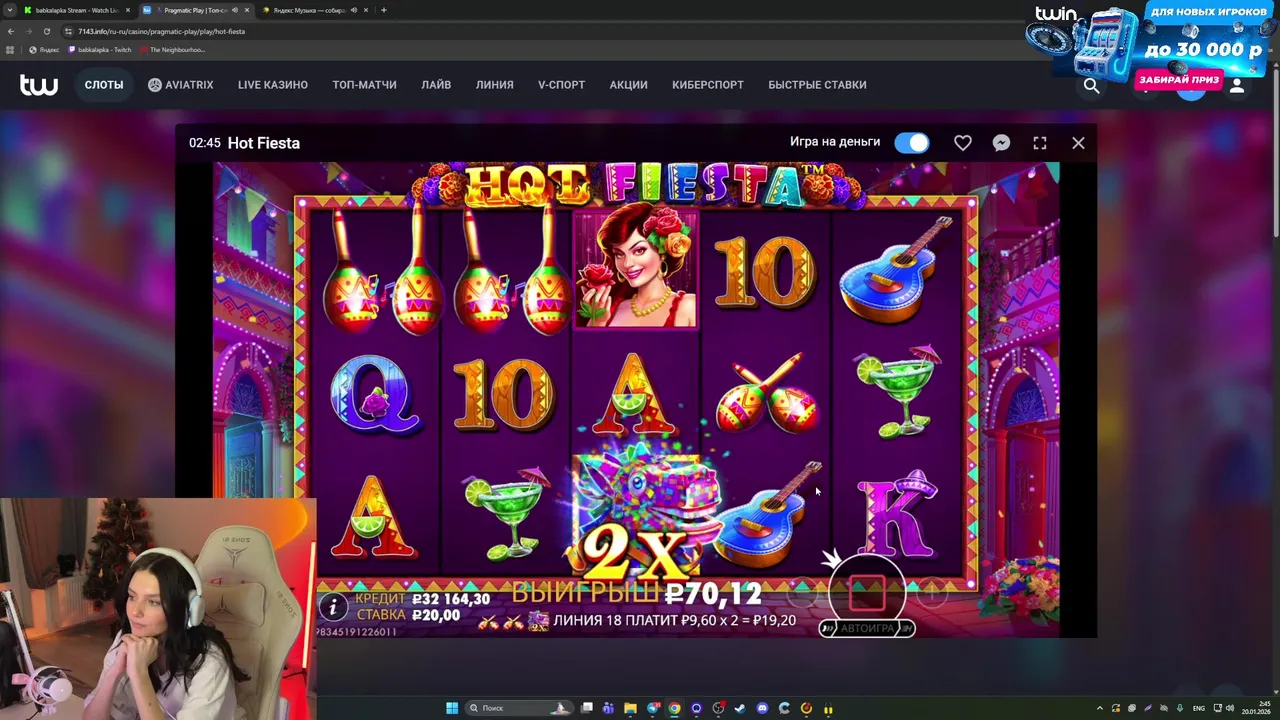
Task: Close the Hot Fiesta game window
Action: (1078, 143)
